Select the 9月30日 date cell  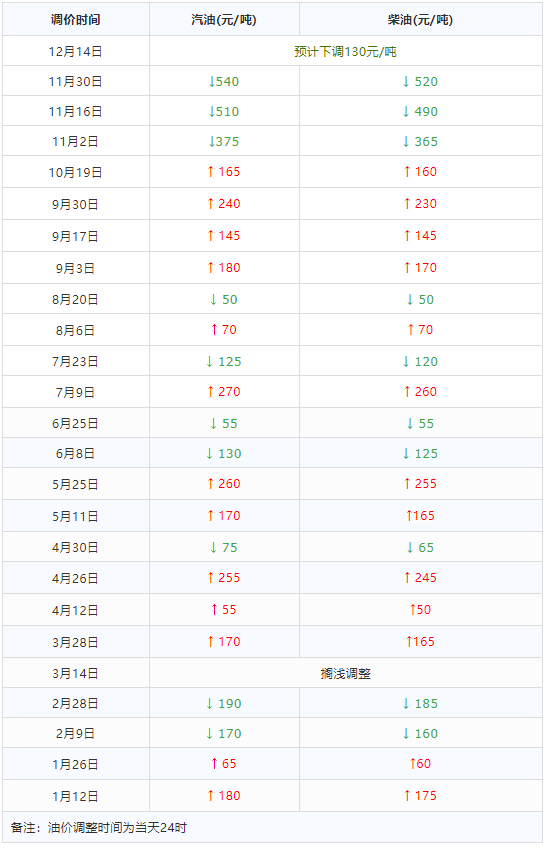tap(76, 204)
